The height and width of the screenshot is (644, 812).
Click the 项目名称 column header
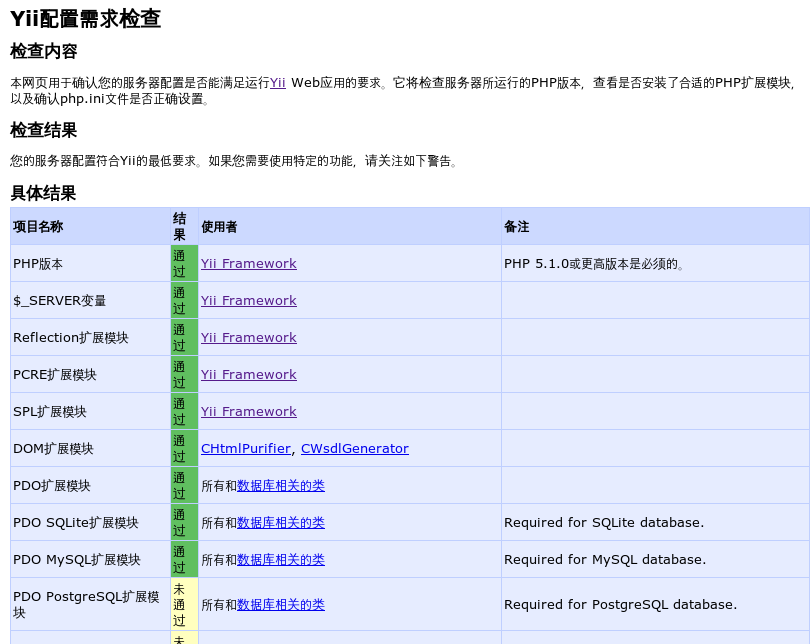pyautogui.click(x=38, y=227)
